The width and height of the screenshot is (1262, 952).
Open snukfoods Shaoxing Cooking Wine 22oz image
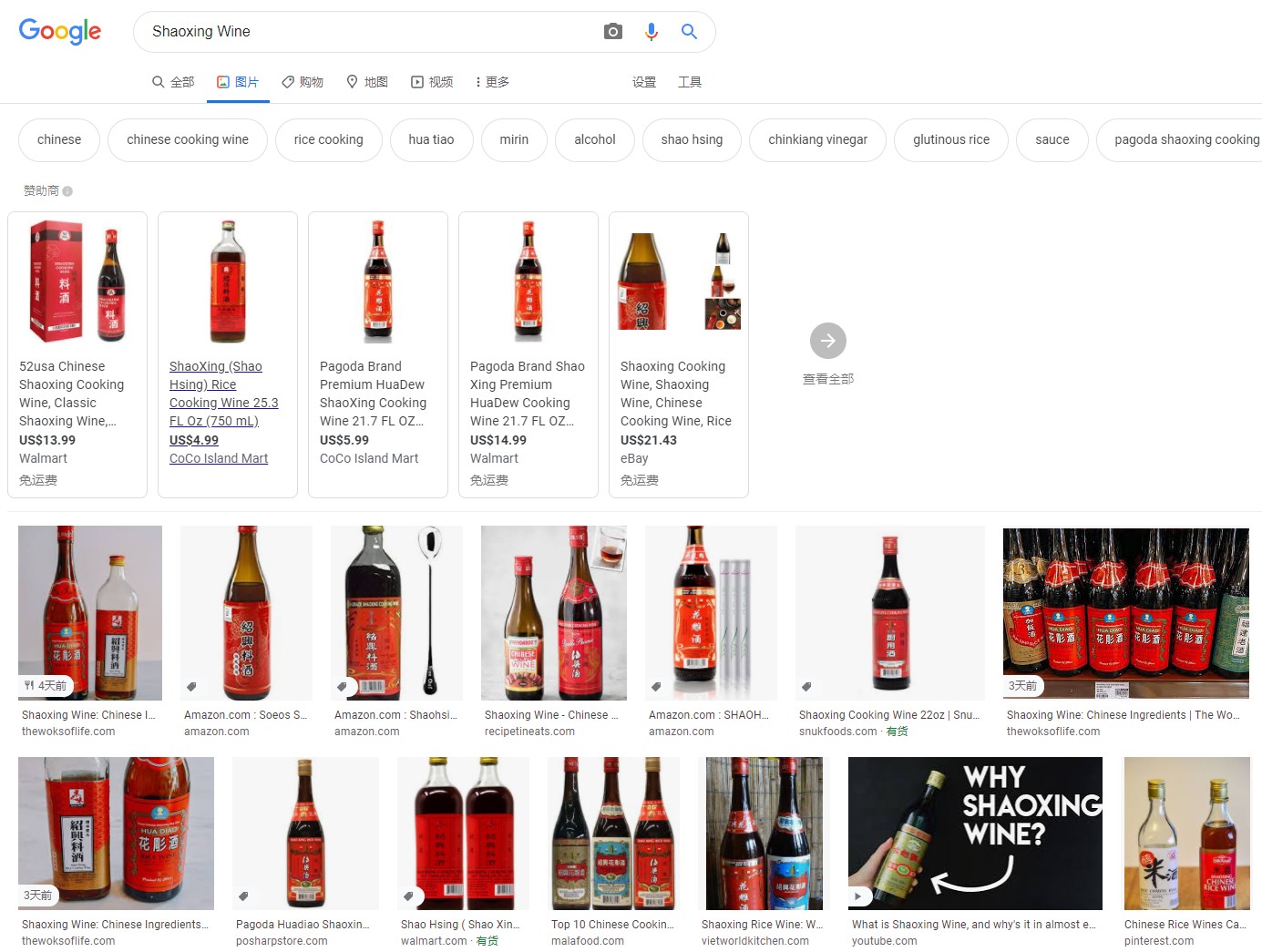click(x=890, y=613)
